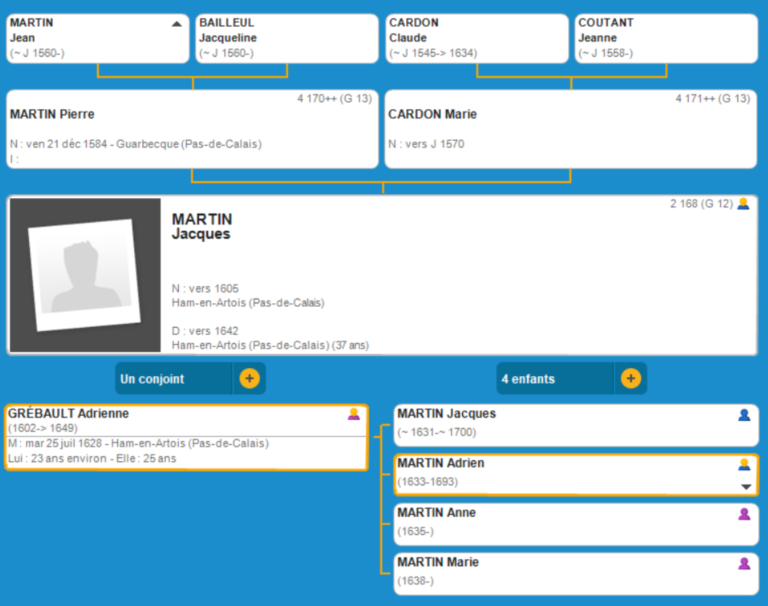Click the person icon beside GRÉBAULT Adrienne

point(353,414)
